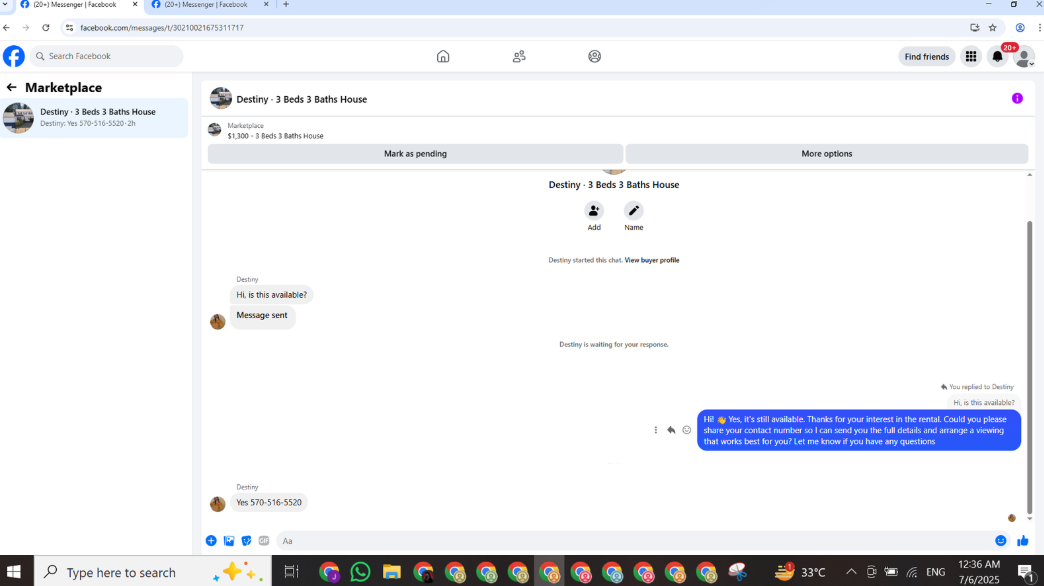
Task: Click the taskbar 'Type here to search' box
Action: coord(153,571)
